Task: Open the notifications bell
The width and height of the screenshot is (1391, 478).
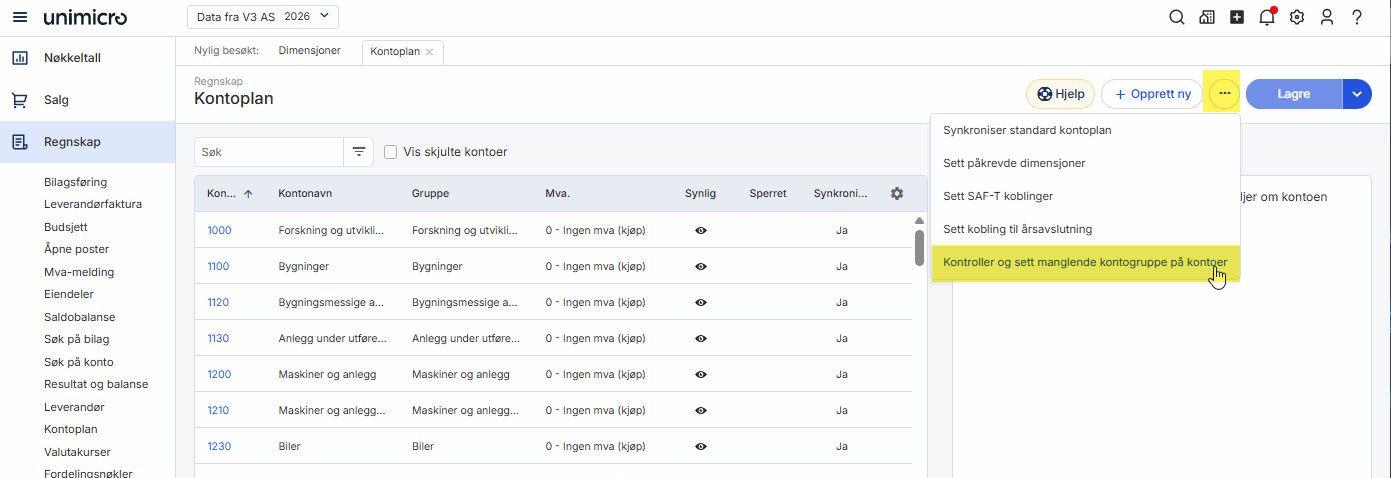Action: click(x=1267, y=17)
